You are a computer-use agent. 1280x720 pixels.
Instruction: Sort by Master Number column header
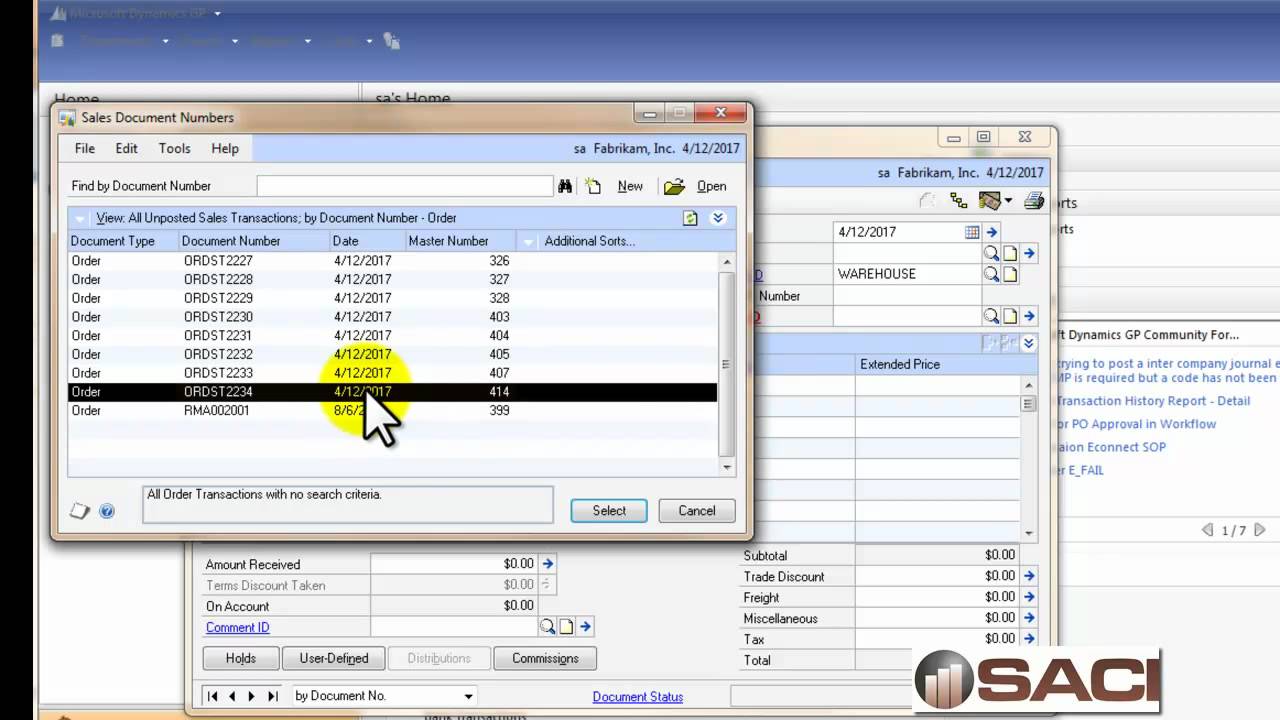460,241
